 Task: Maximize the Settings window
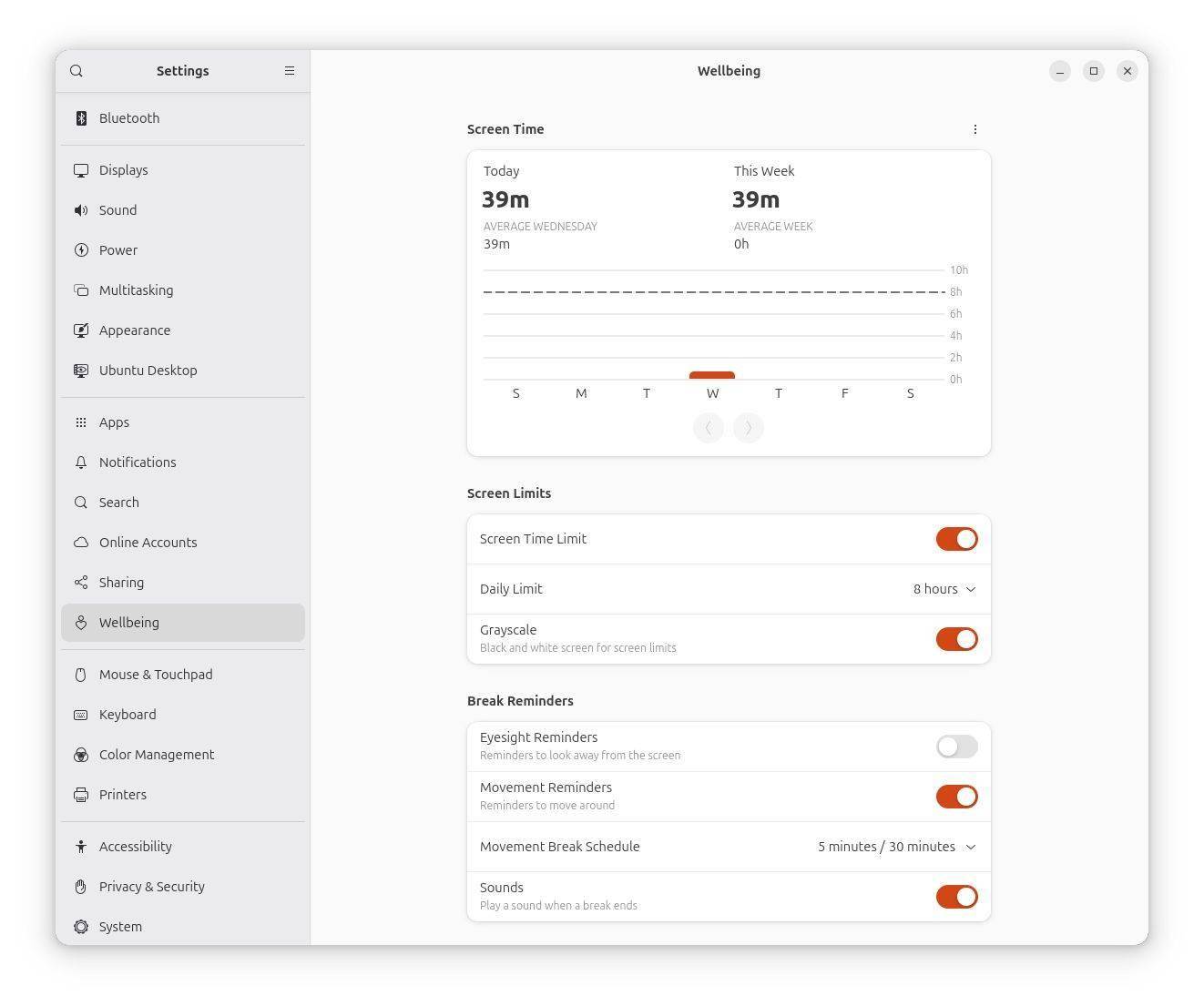1094,71
